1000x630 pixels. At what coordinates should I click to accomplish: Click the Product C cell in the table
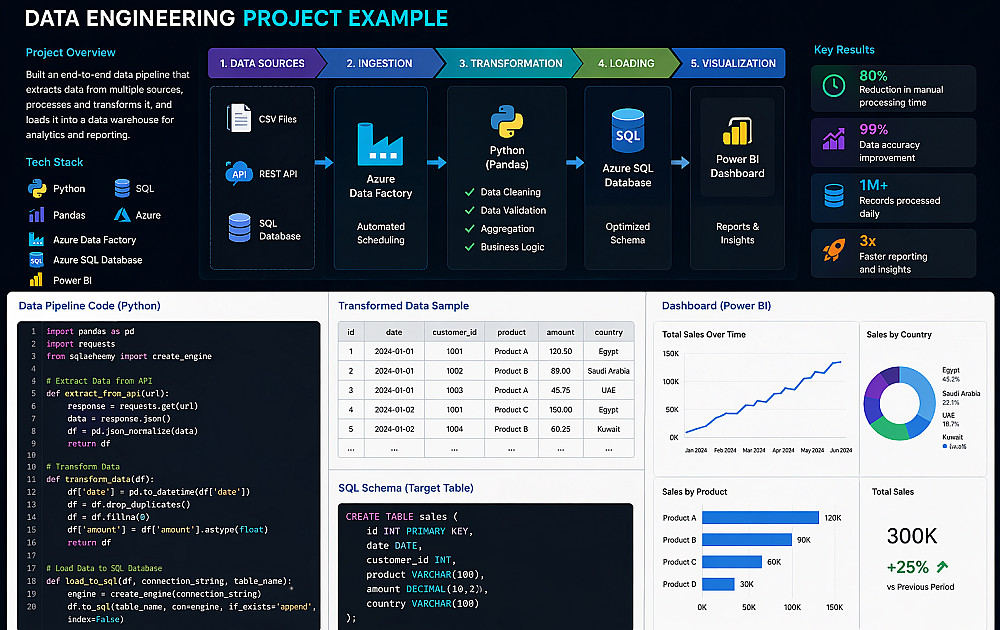click(511, 409)
